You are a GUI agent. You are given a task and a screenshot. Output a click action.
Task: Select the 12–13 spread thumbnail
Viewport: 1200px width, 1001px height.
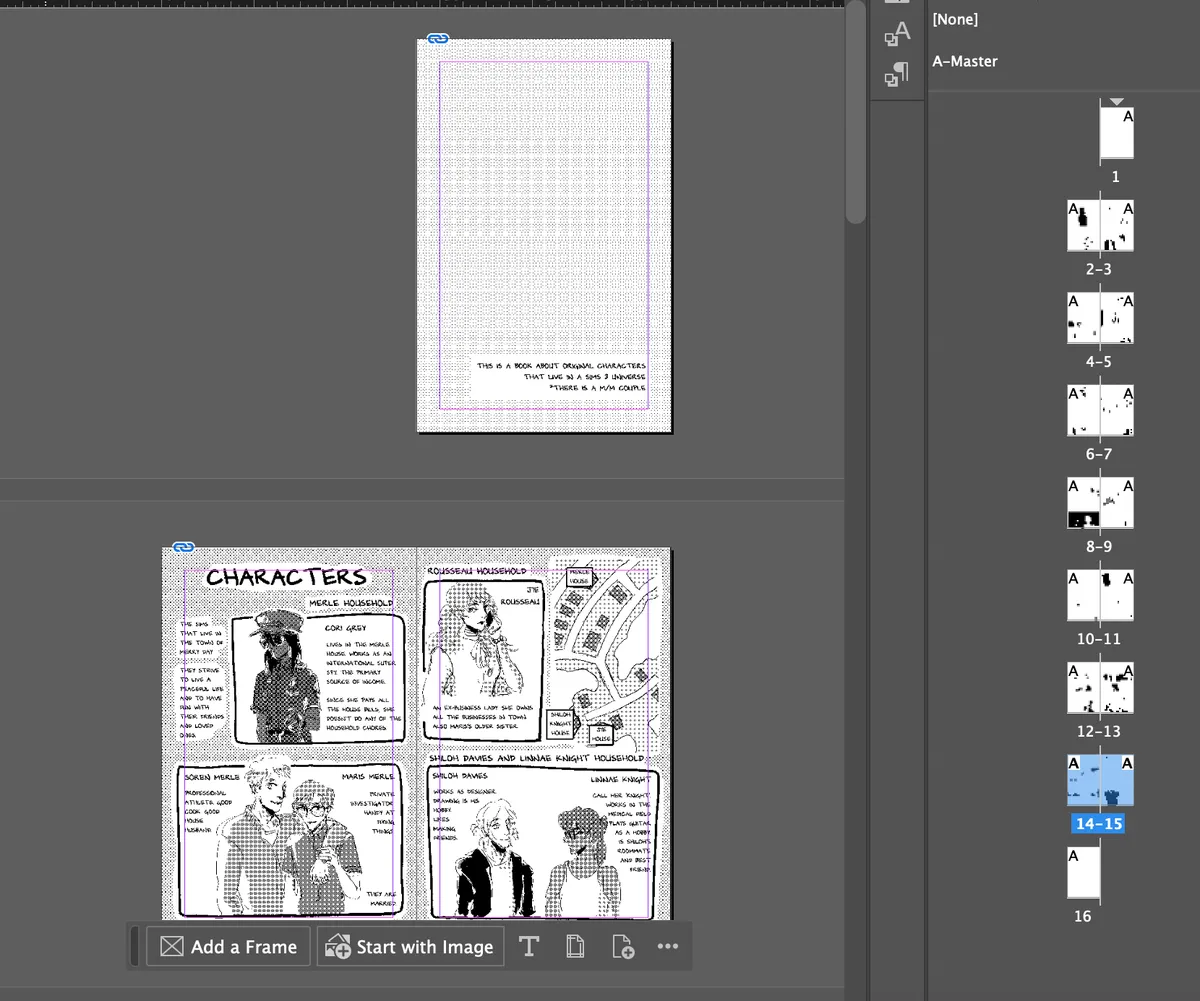coord(1100,687)
